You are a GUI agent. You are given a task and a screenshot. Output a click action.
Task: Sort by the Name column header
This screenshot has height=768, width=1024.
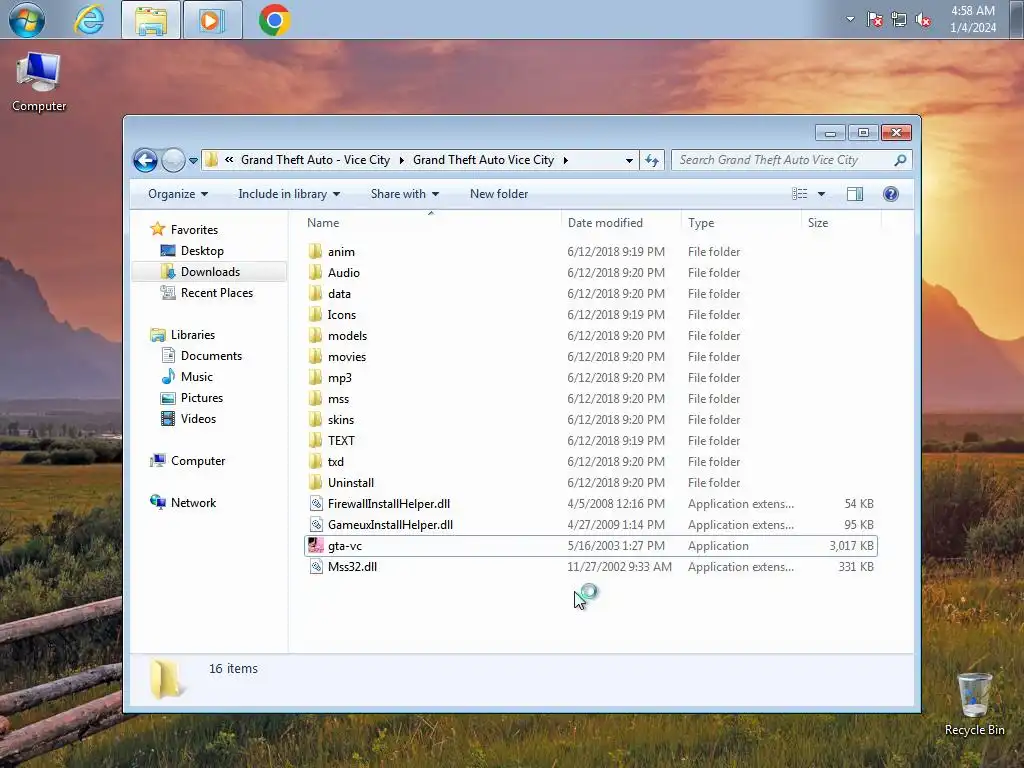323,223
